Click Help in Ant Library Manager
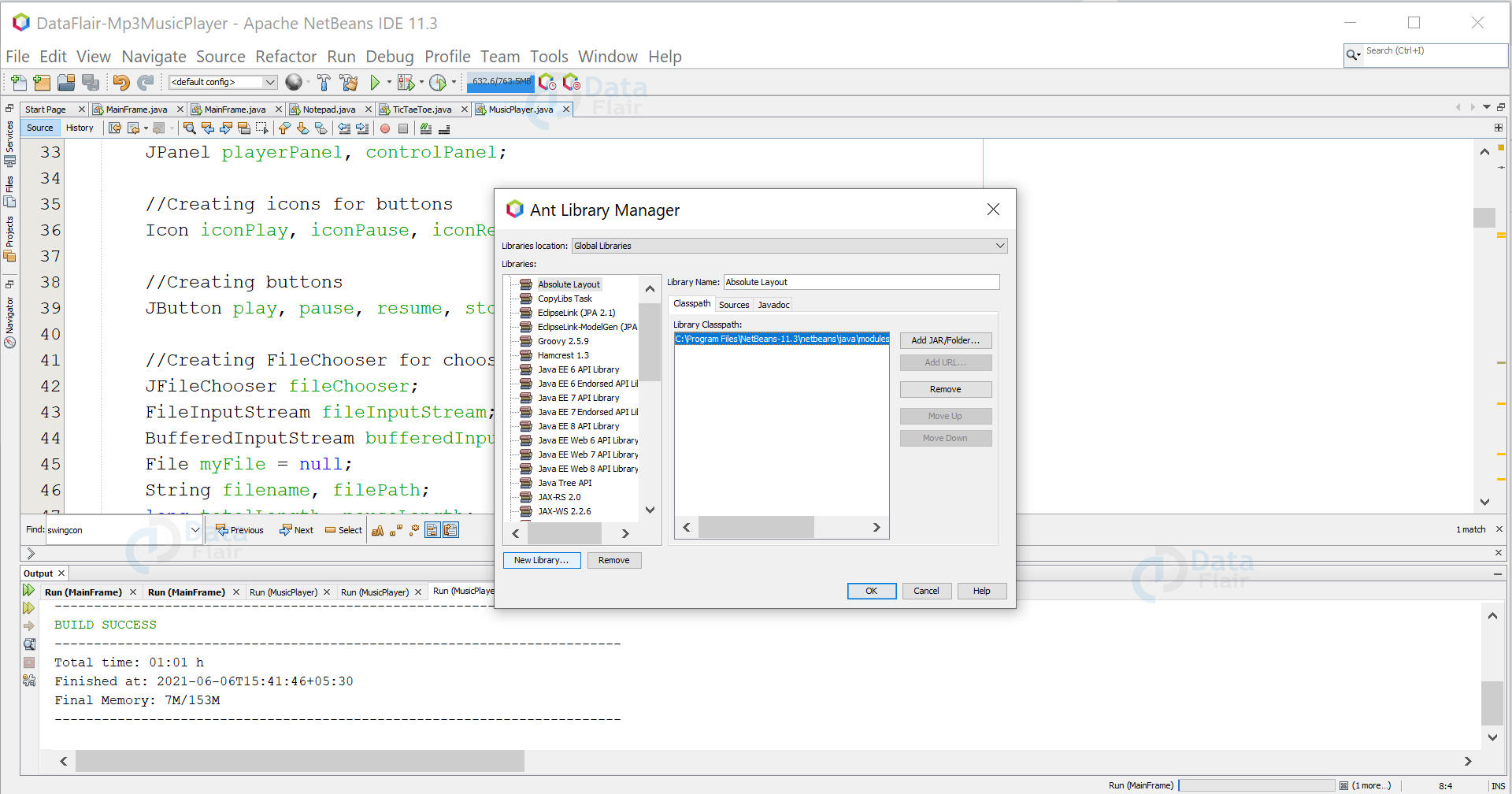The image size is (1512, 794). click(x=982, y=591)
